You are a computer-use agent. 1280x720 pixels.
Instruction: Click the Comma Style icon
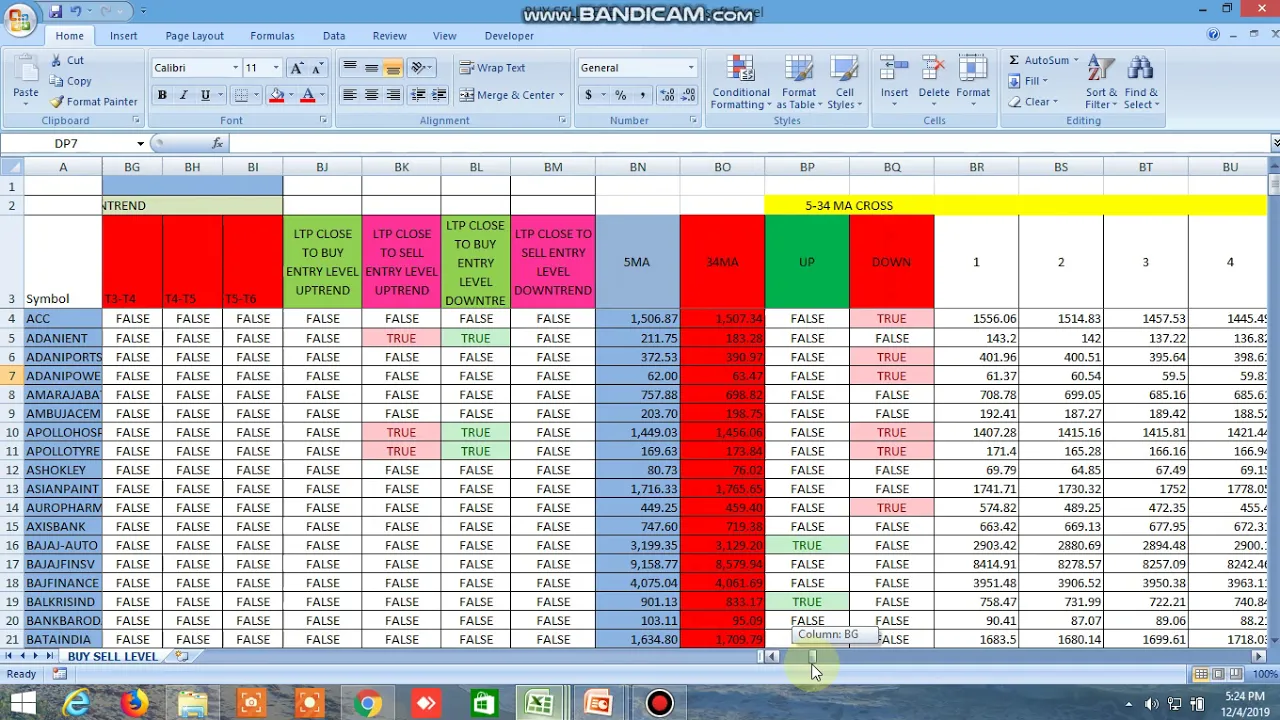point(642,95)
